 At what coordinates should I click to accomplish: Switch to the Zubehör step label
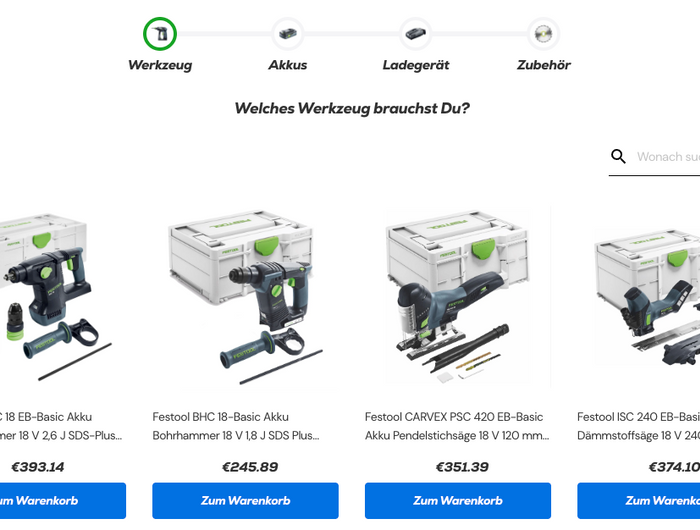543,65
